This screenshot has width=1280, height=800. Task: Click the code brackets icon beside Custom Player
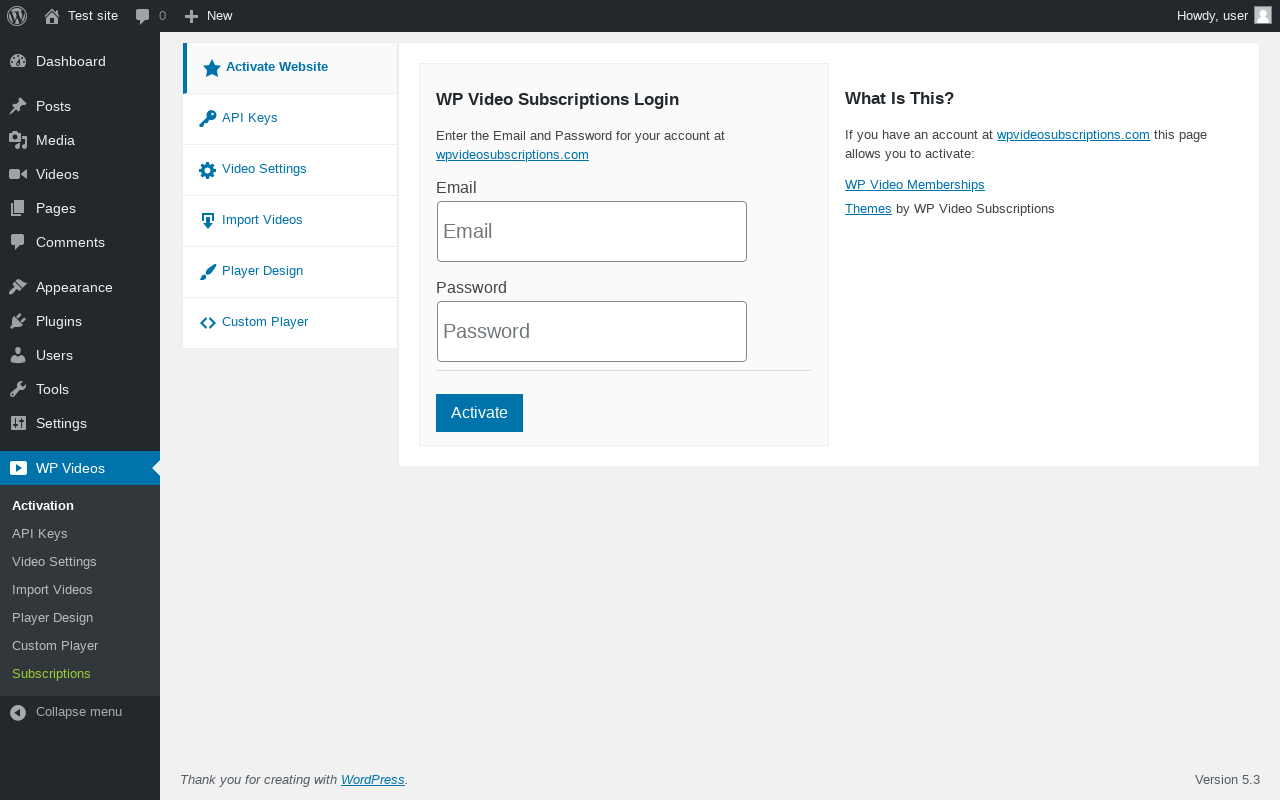point(208,323)
